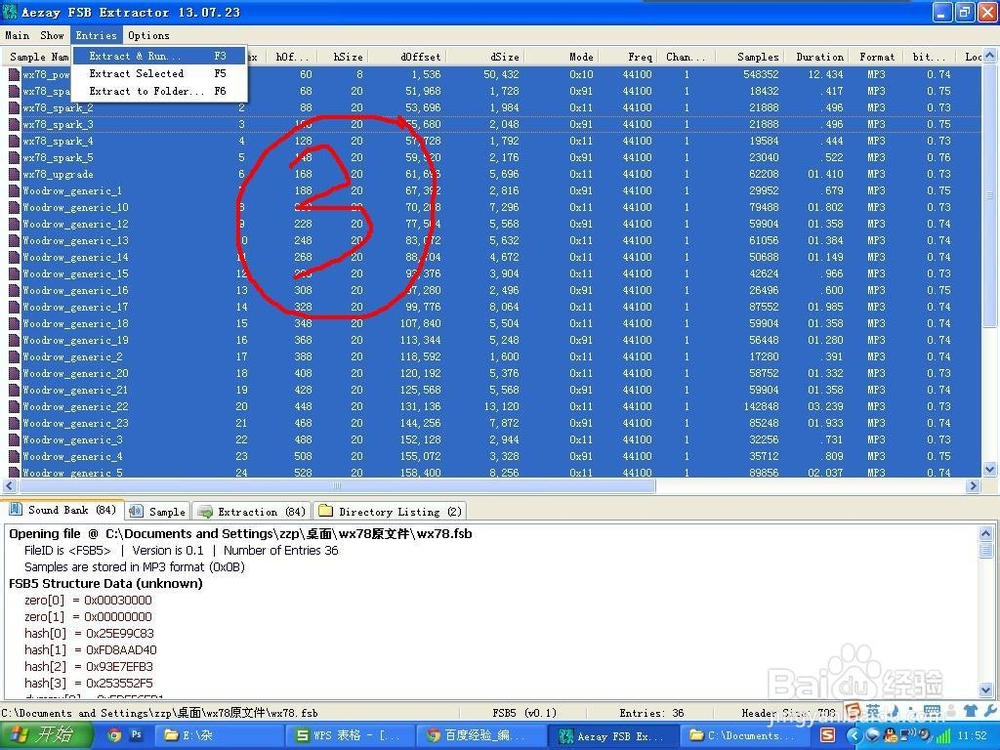Select the Woodrow_generic_12 row
The height and width of the screenshot is (750, 1000).
[x=492, y=224]
